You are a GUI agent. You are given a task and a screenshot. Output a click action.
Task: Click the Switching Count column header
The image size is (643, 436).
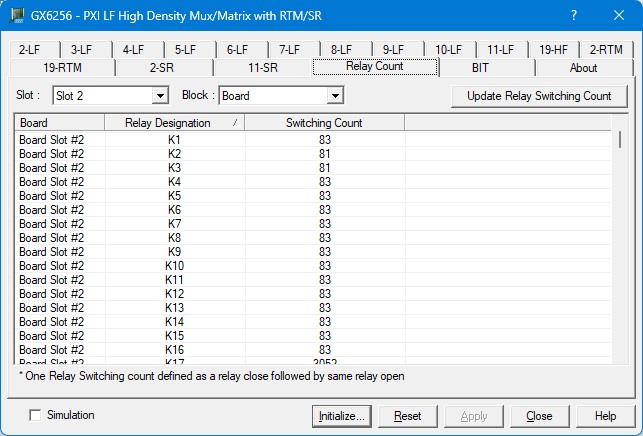pyautogui.click(x=324, y=123)
